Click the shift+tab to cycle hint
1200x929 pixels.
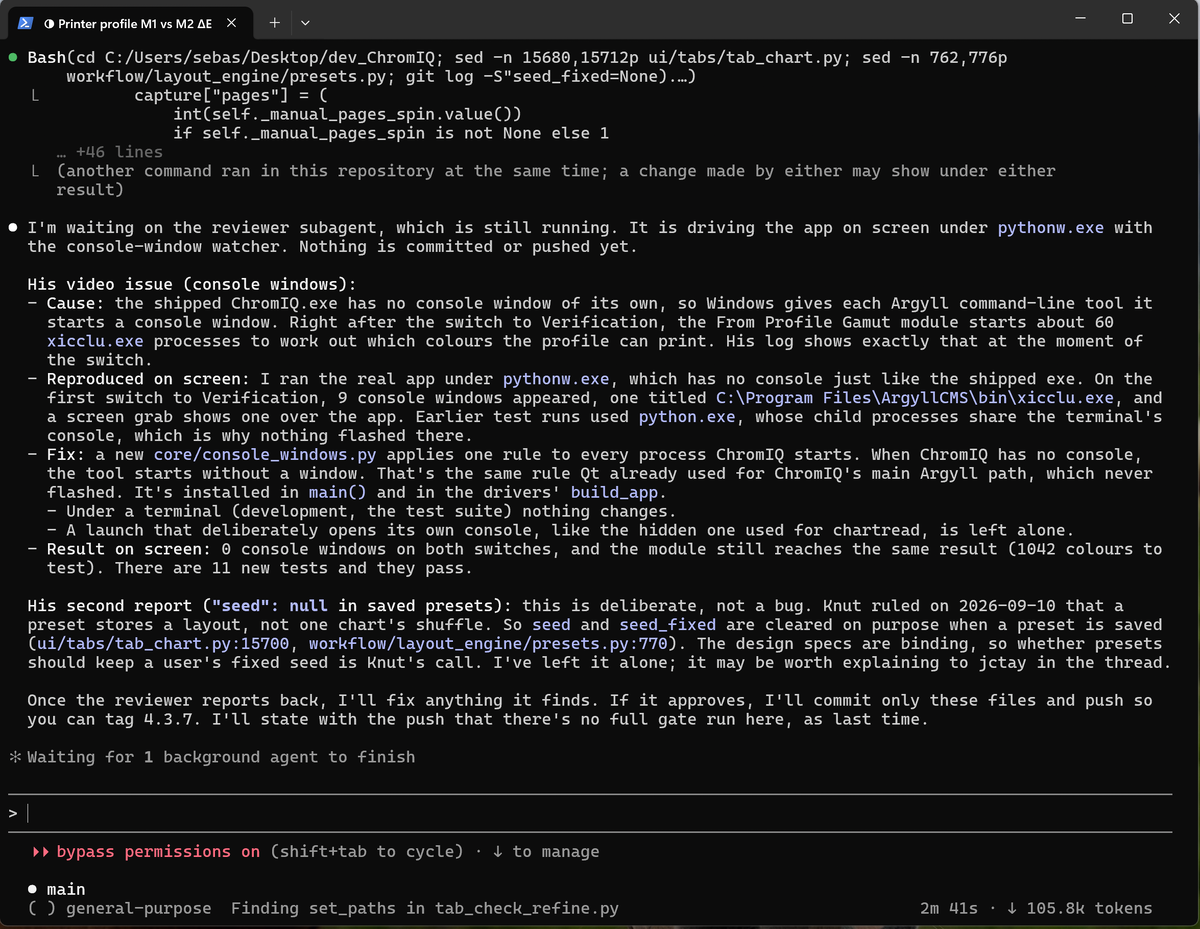[367, 852]
